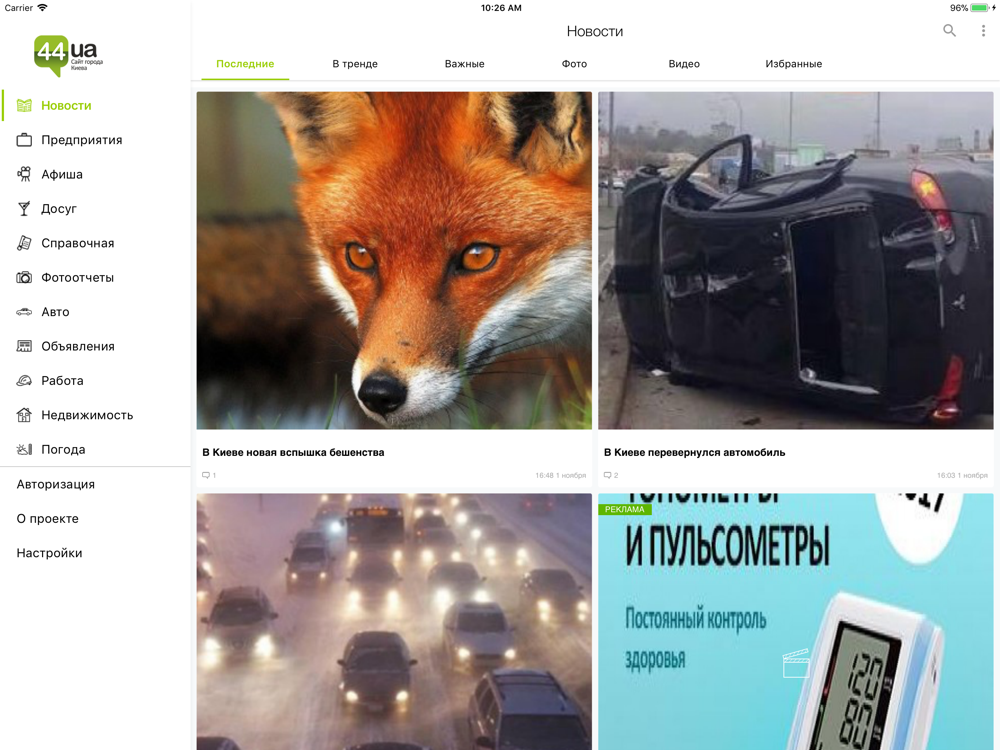Click the clapperboard icon on the ad

[795, 663]
